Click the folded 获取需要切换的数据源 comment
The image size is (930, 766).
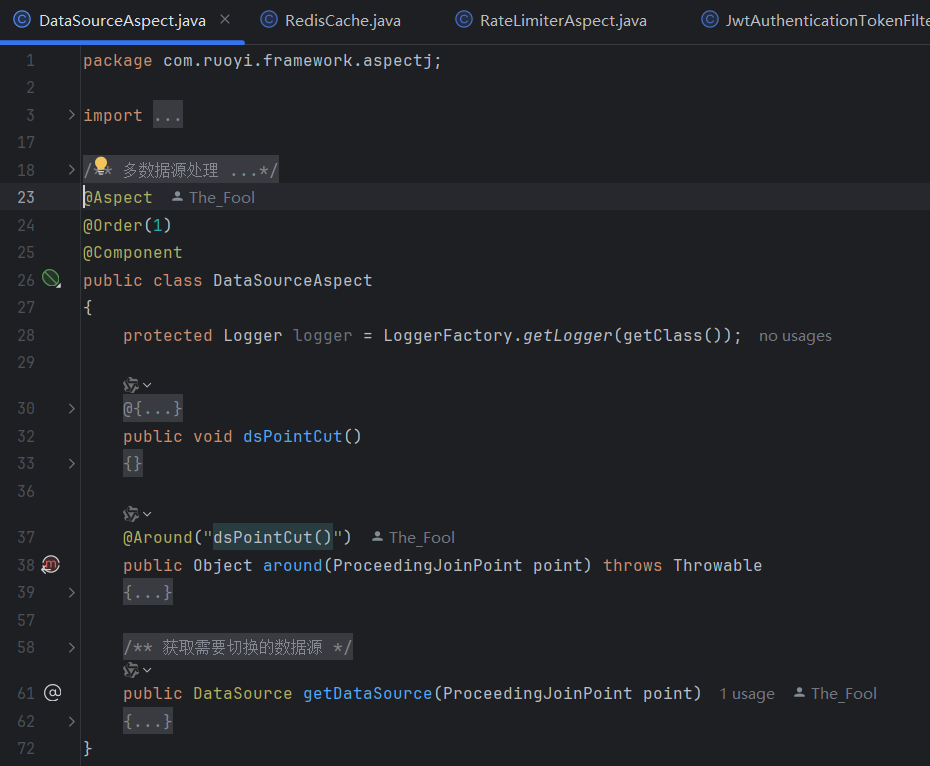pos(238,647)
